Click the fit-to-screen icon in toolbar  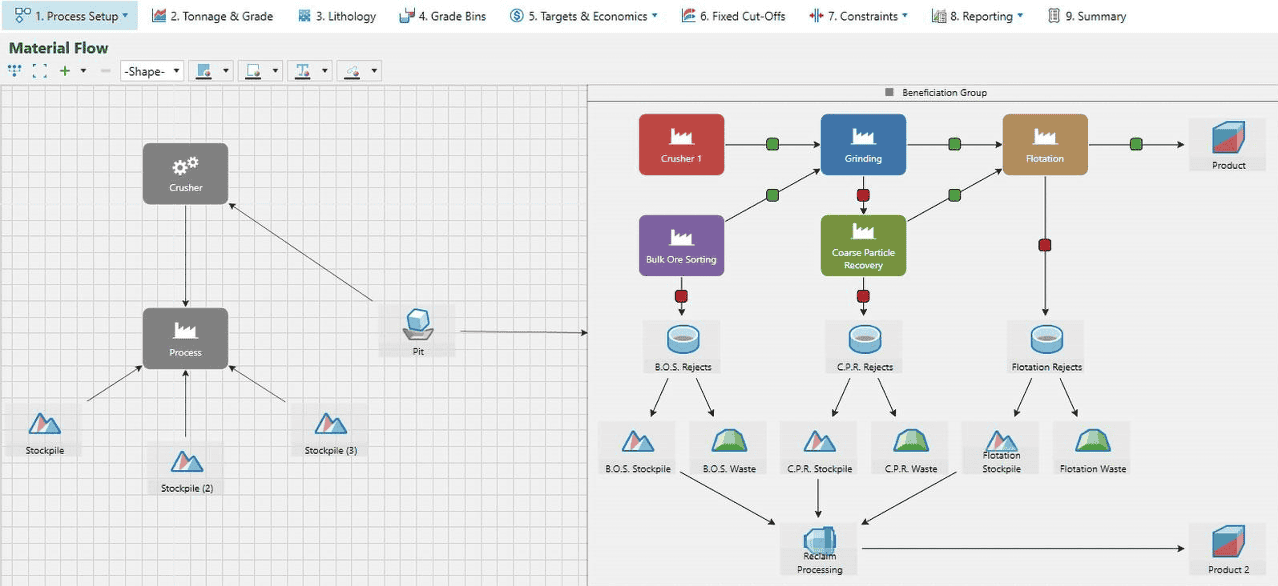click(39, 71)
